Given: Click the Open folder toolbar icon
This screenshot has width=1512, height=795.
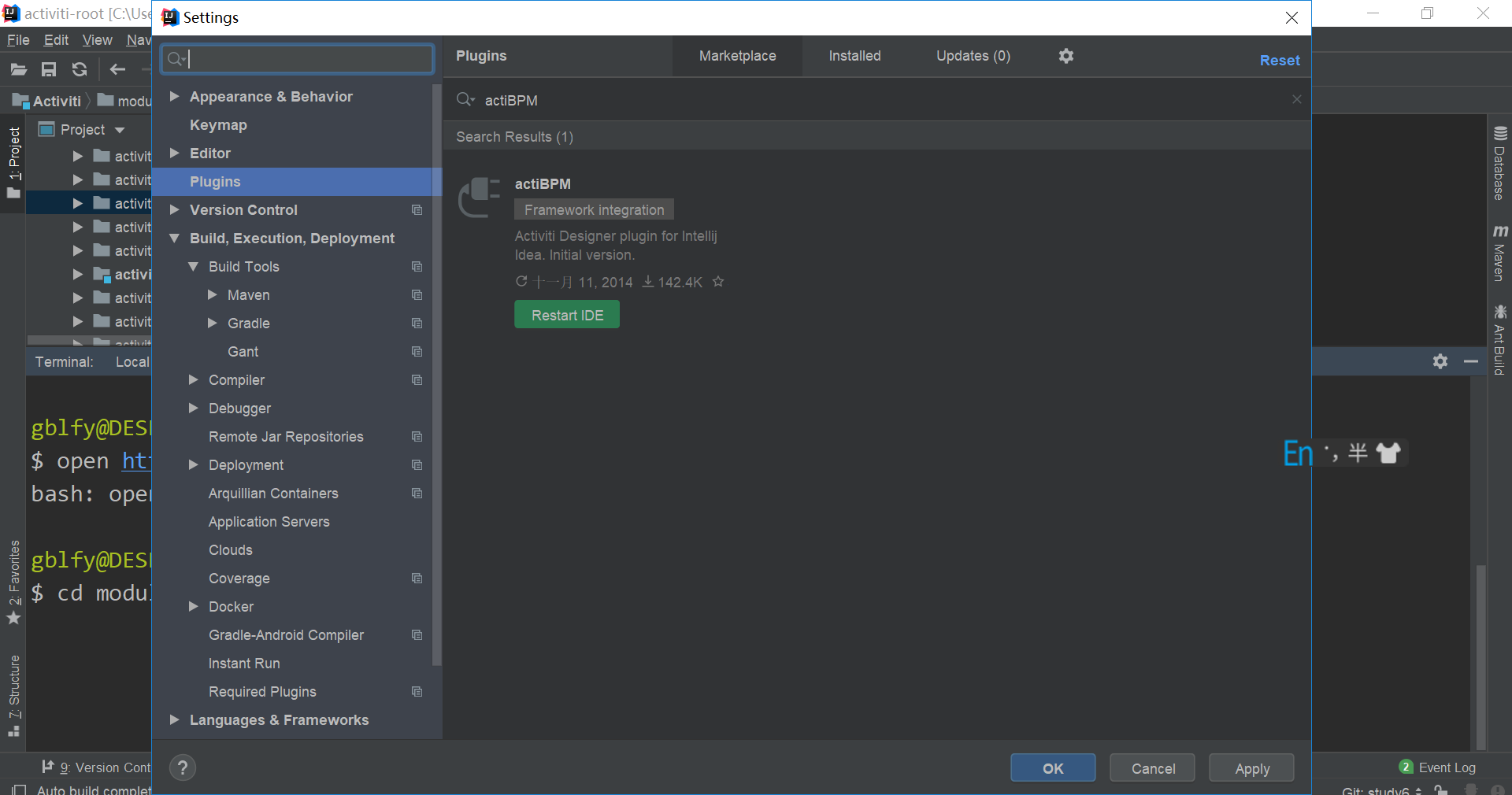Looking at the screenshot, I should pos(19,69).
